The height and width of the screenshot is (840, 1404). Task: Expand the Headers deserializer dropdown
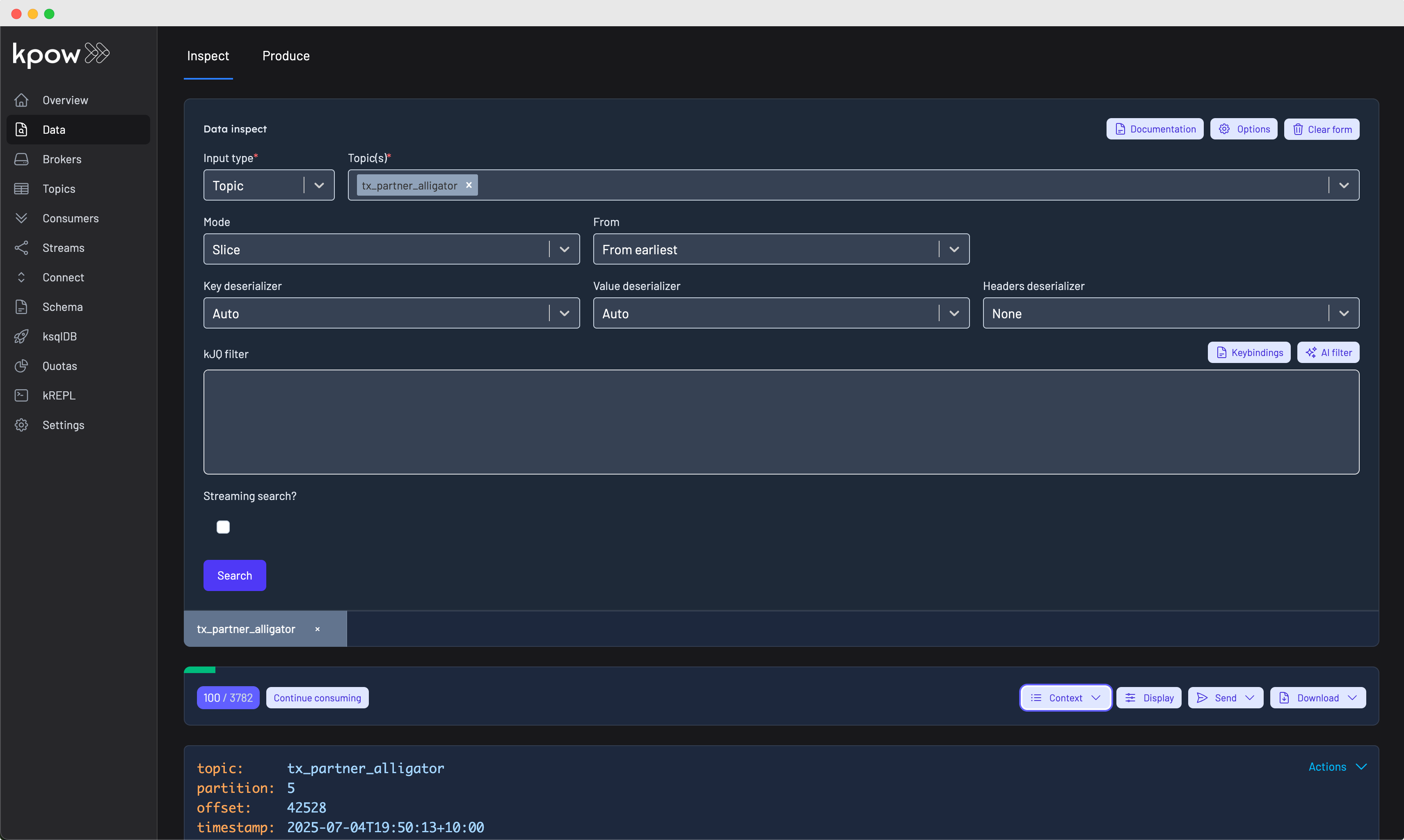click(x=1343, y=314)
